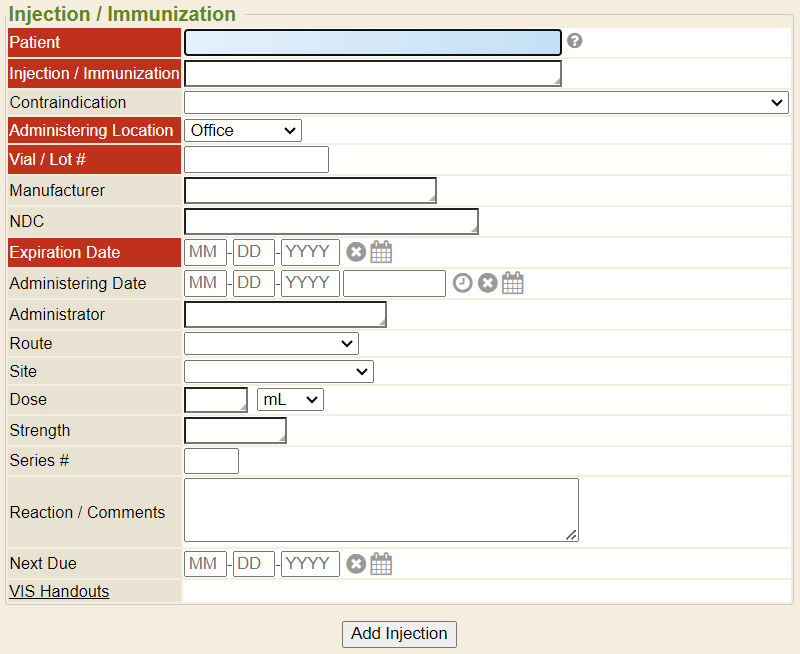Viewport: 800px width, 654px height.
Task: Expand the Contraindication dropdown
Action: click(x=486, y=102)
